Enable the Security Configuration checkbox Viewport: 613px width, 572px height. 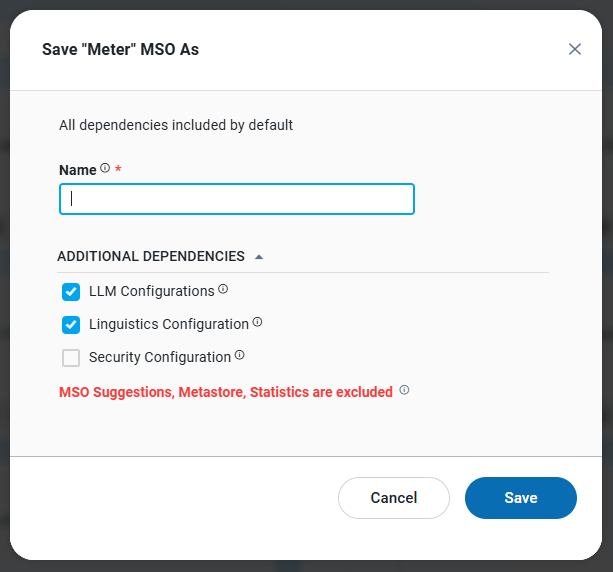(71, 358)
